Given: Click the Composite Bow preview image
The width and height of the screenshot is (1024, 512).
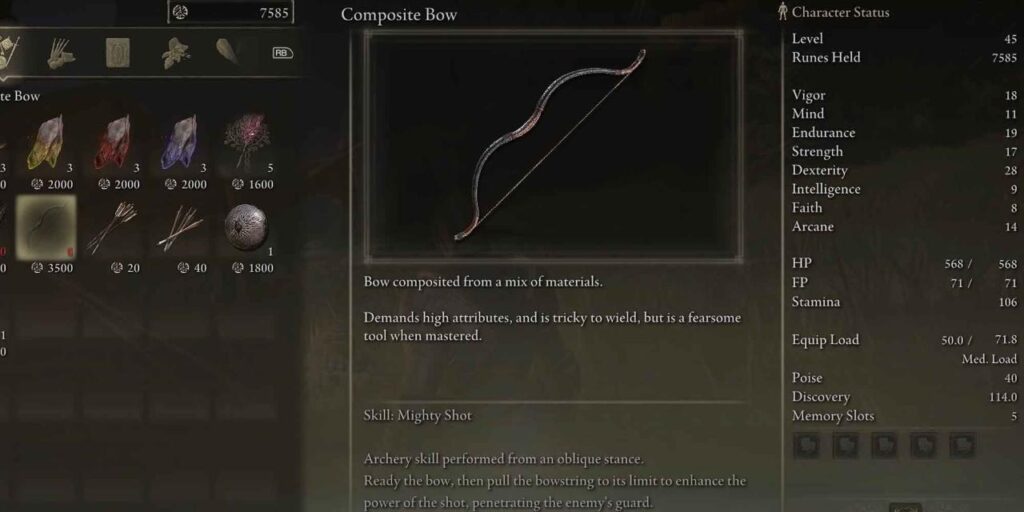Looking at the screenshot, I should pyautogui.click(x=553, y=146).
